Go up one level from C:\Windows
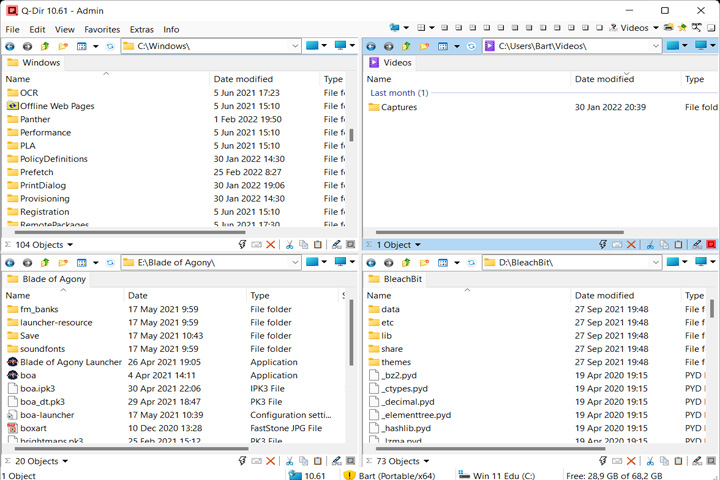Screen dimensions: 720x480 click(45, 46)
